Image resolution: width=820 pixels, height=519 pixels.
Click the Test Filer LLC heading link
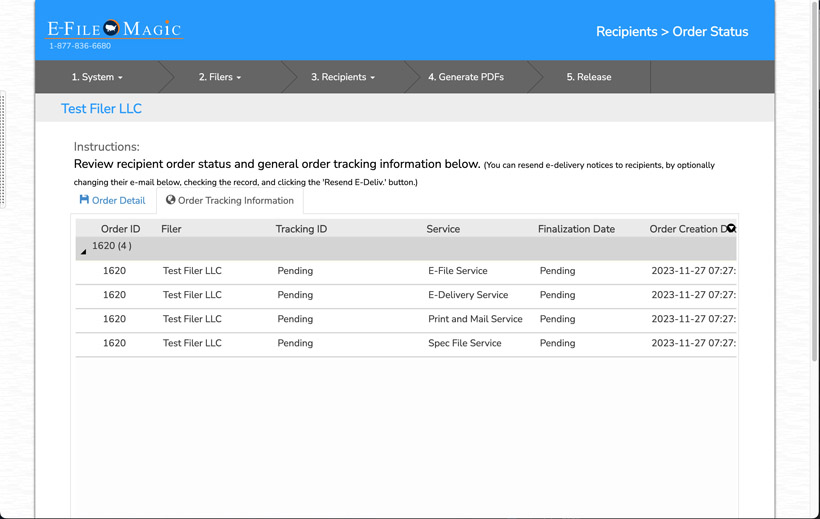[102, 109]
